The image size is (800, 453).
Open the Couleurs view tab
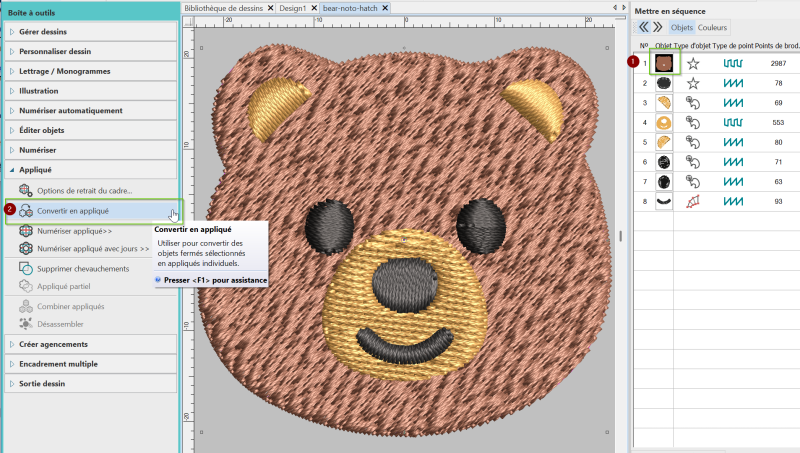712,28
